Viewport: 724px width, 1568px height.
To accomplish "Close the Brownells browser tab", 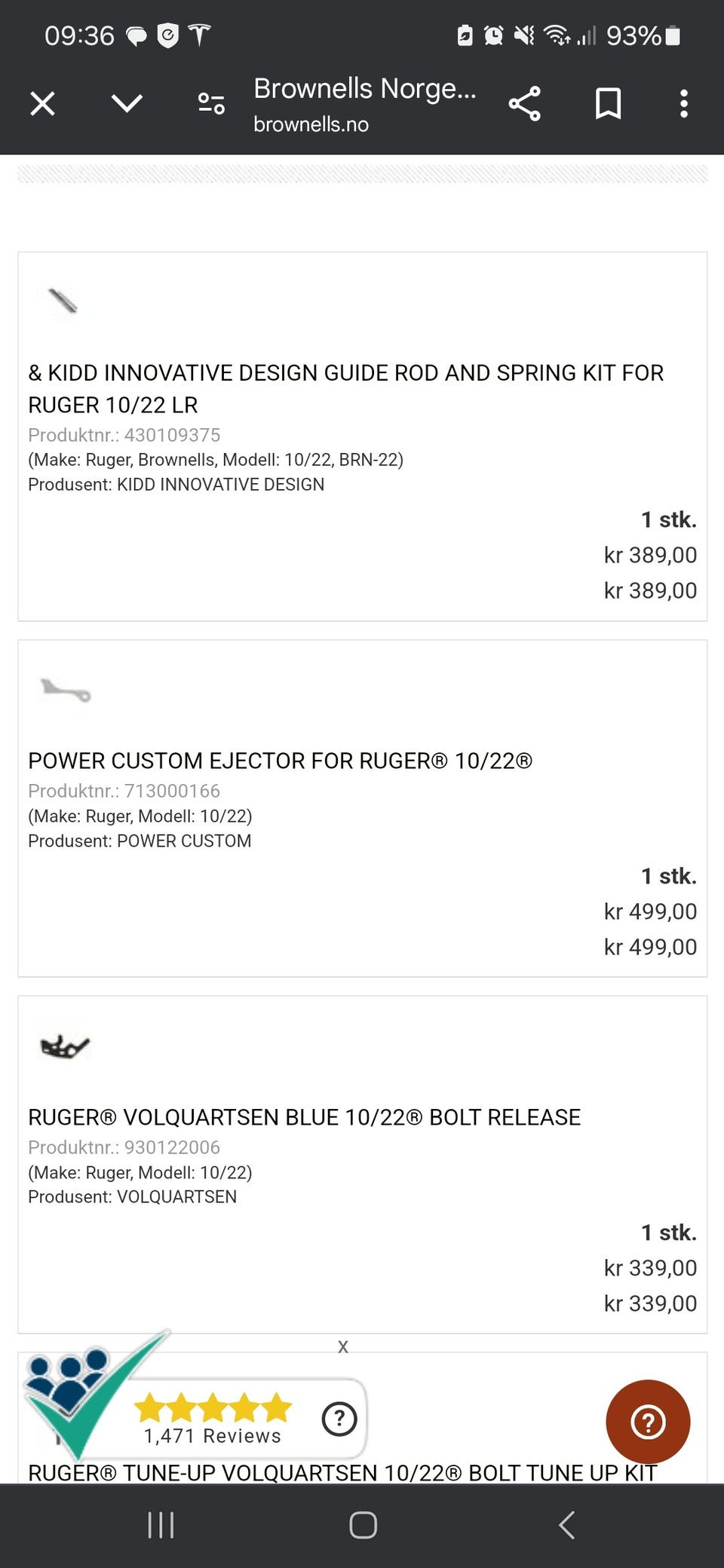I will (42, 103).
